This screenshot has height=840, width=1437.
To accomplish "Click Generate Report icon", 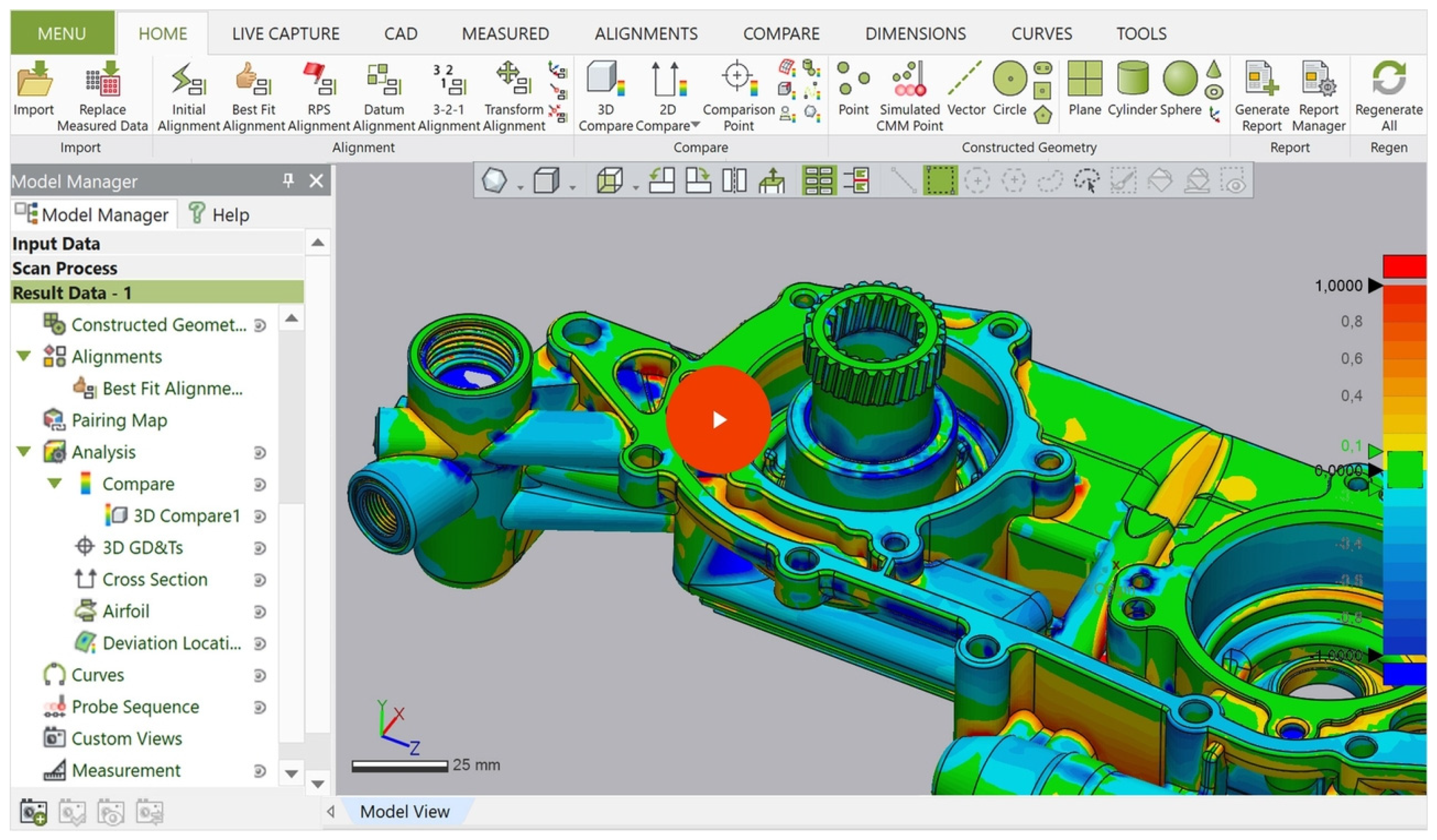I will pyautogui.click(x=1261, y=79).
